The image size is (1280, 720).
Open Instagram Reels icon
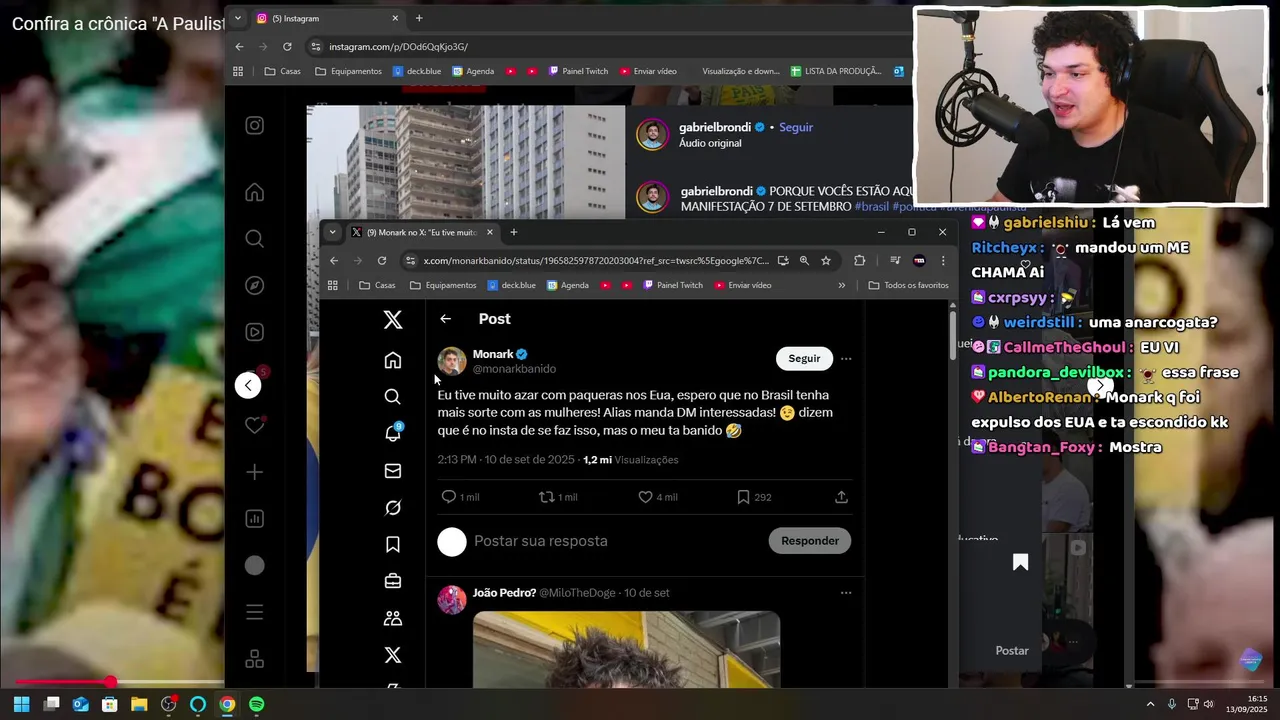click(x=255, y=332)
